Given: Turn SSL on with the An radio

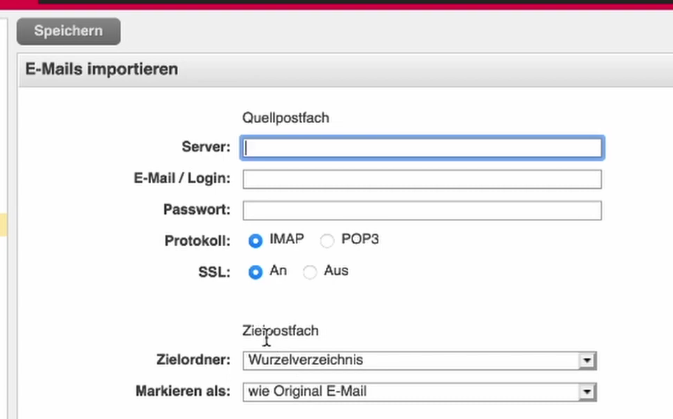Looking at the screenshot, I should pos(255,272).
